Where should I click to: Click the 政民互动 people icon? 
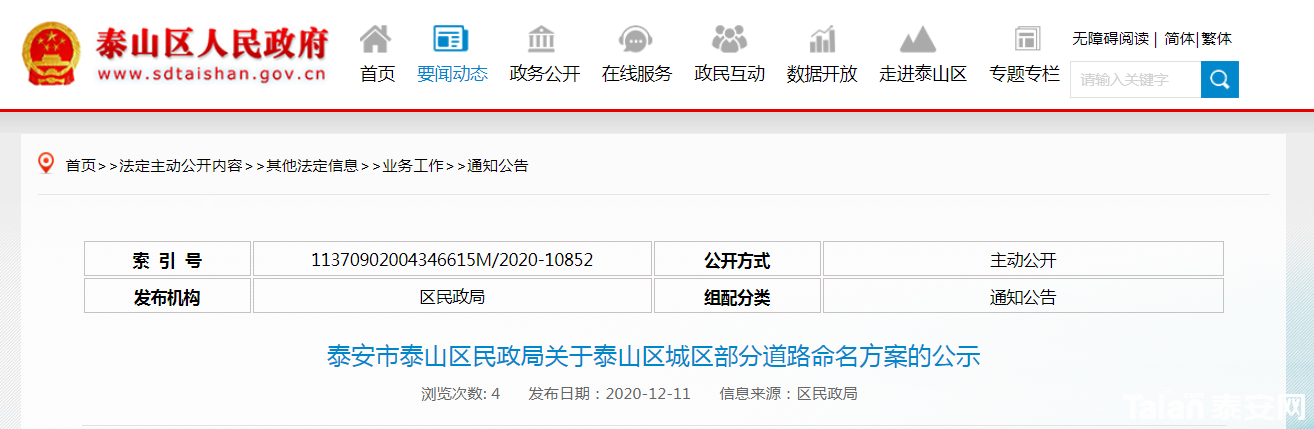729,39
